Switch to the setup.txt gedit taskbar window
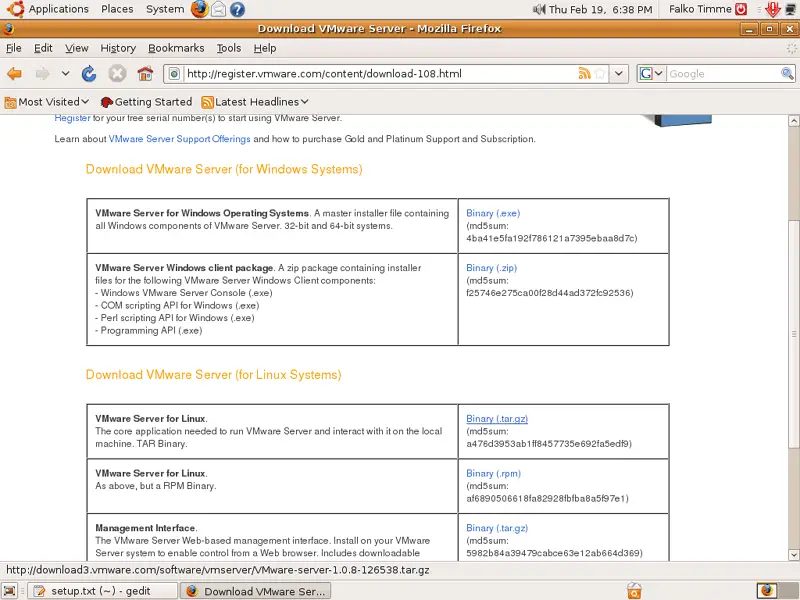This screenshot has height=600, width=800. point(102,591)
